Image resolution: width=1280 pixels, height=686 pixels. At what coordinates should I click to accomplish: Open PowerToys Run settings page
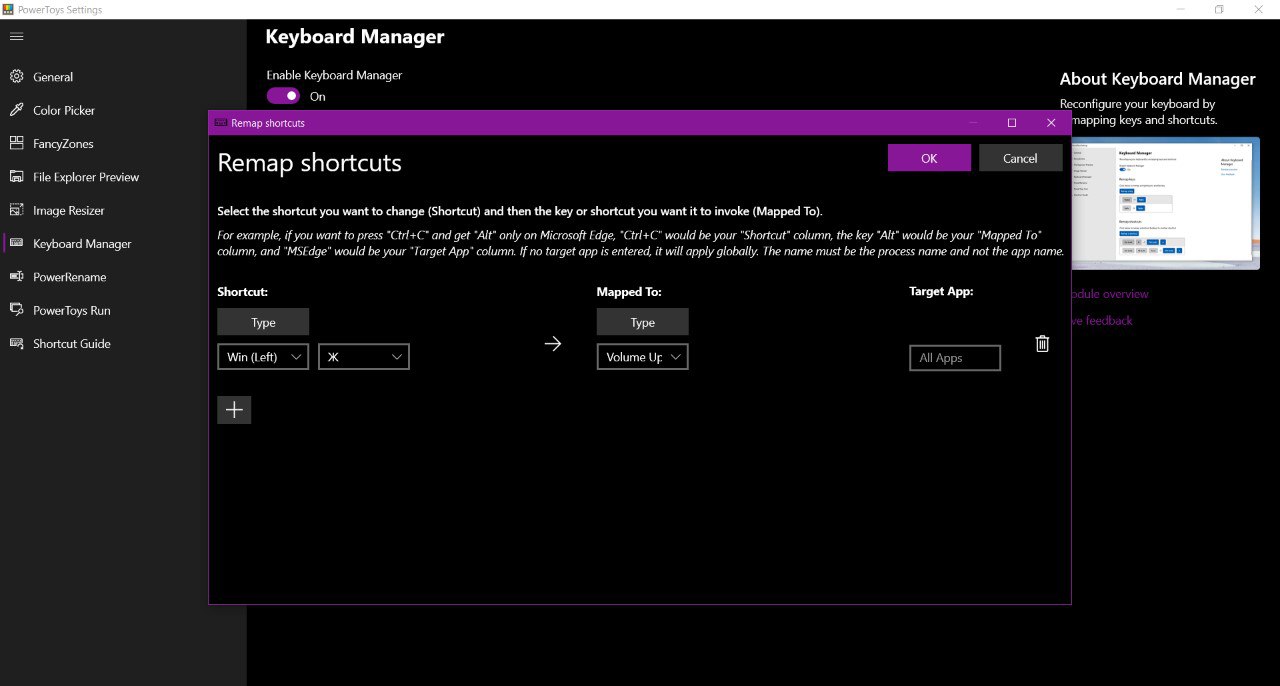[x=123, y=310]
